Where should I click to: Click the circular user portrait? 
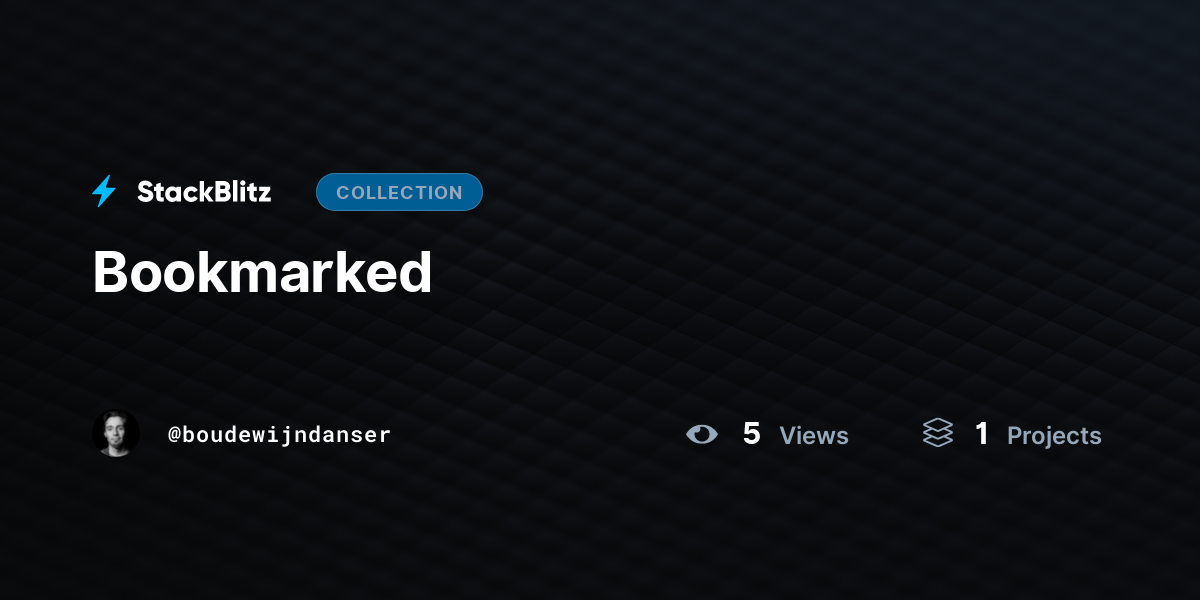[x=116, y=433]
